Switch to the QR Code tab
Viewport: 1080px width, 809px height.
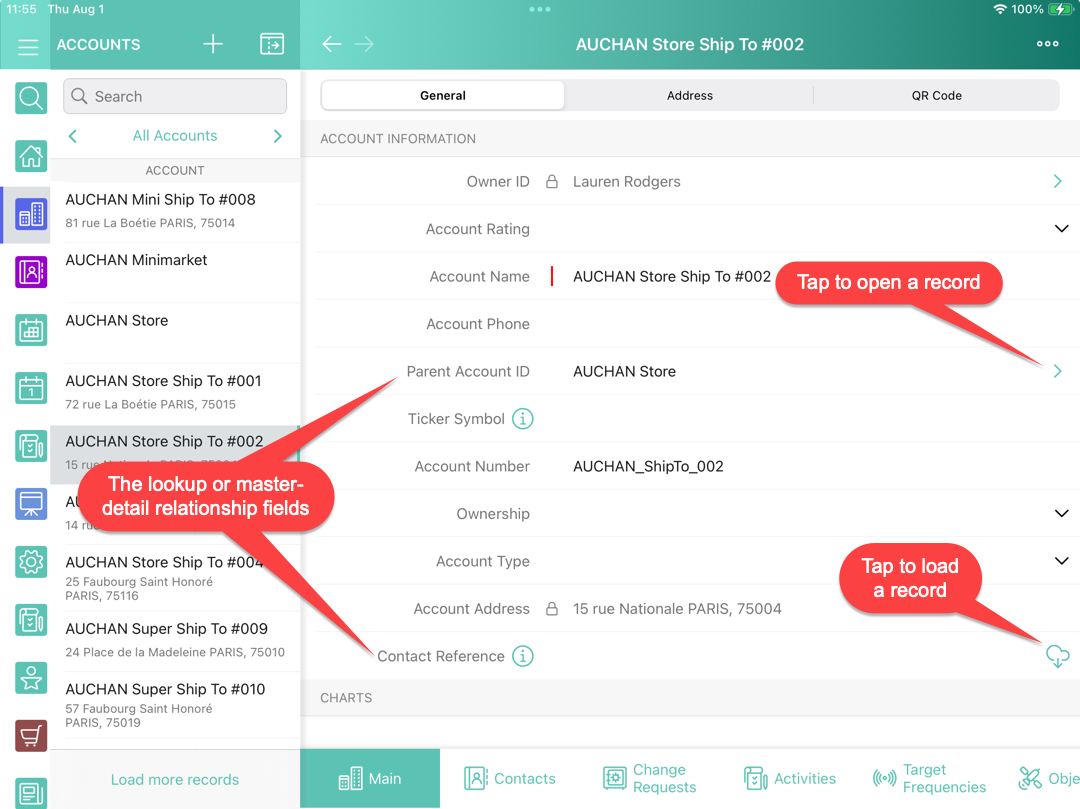(x=936, y=96)
